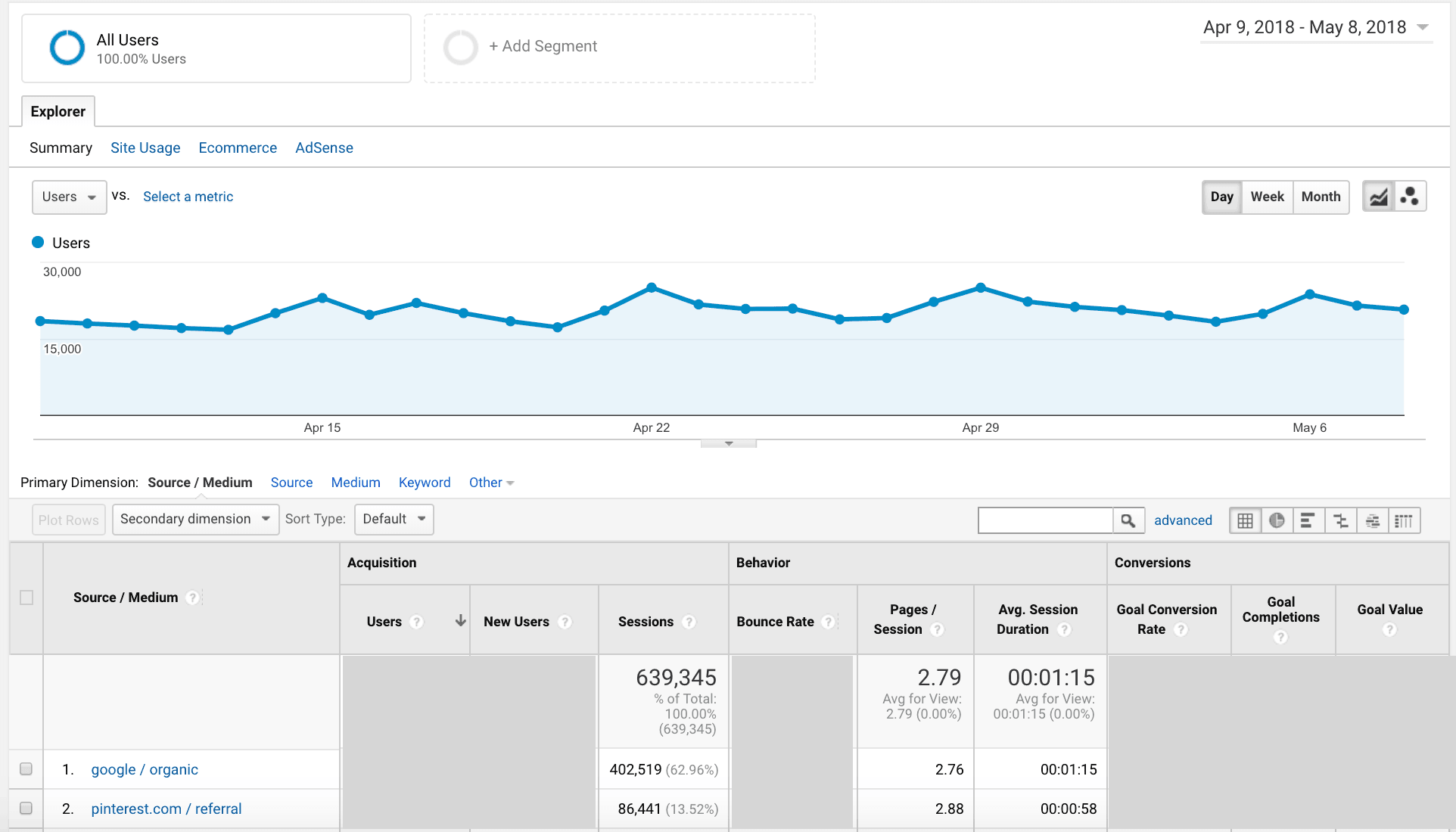1456x832 pixels.
Task: Select the term cloud view icon
Action: point(1372,520)
